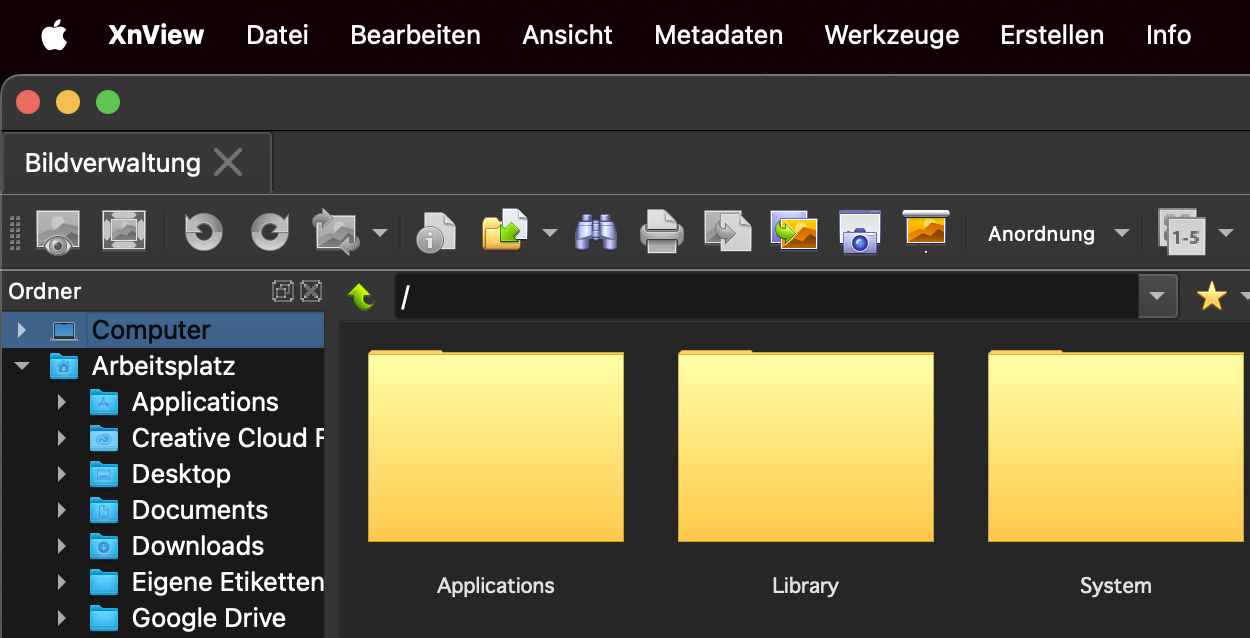Select the Library folder thumbnail

click(806, 446)
